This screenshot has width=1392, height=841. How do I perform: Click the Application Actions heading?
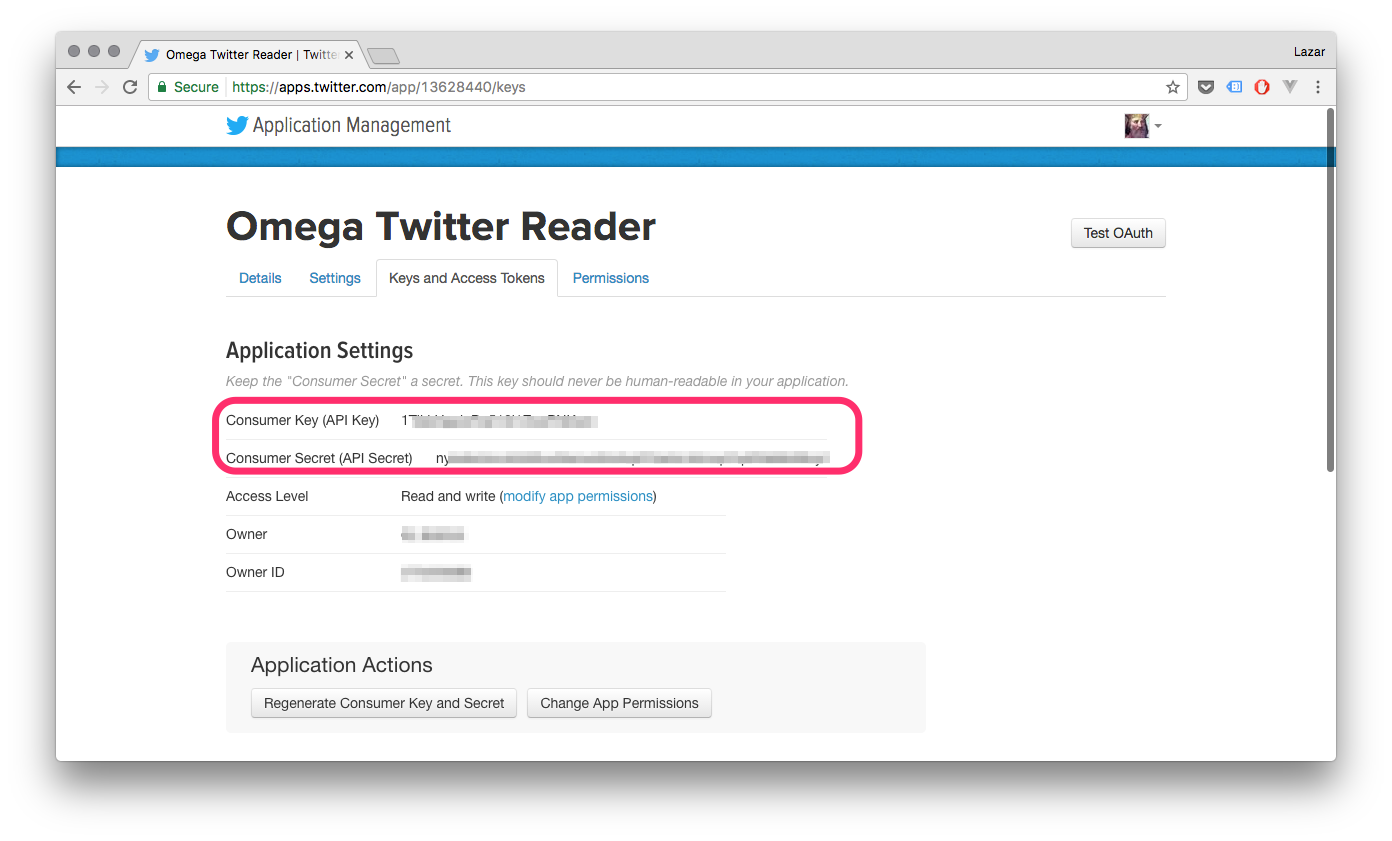coord(342,665)
